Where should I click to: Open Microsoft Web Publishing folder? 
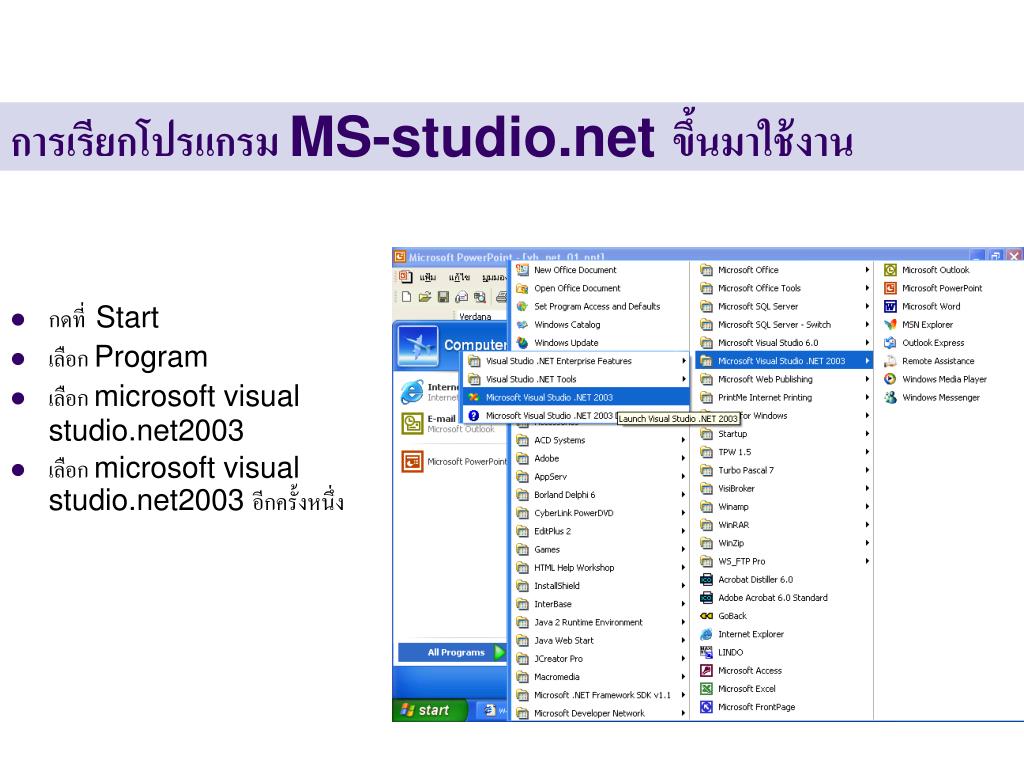pos(784,379)
